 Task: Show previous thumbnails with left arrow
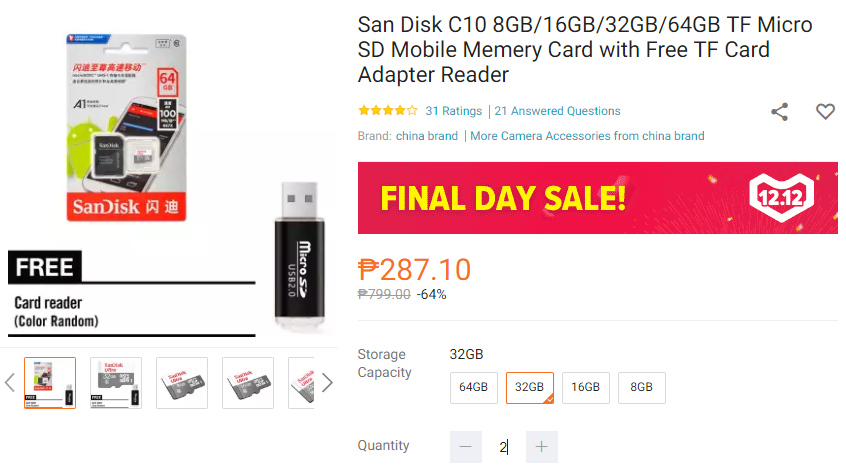coord(10,383)
